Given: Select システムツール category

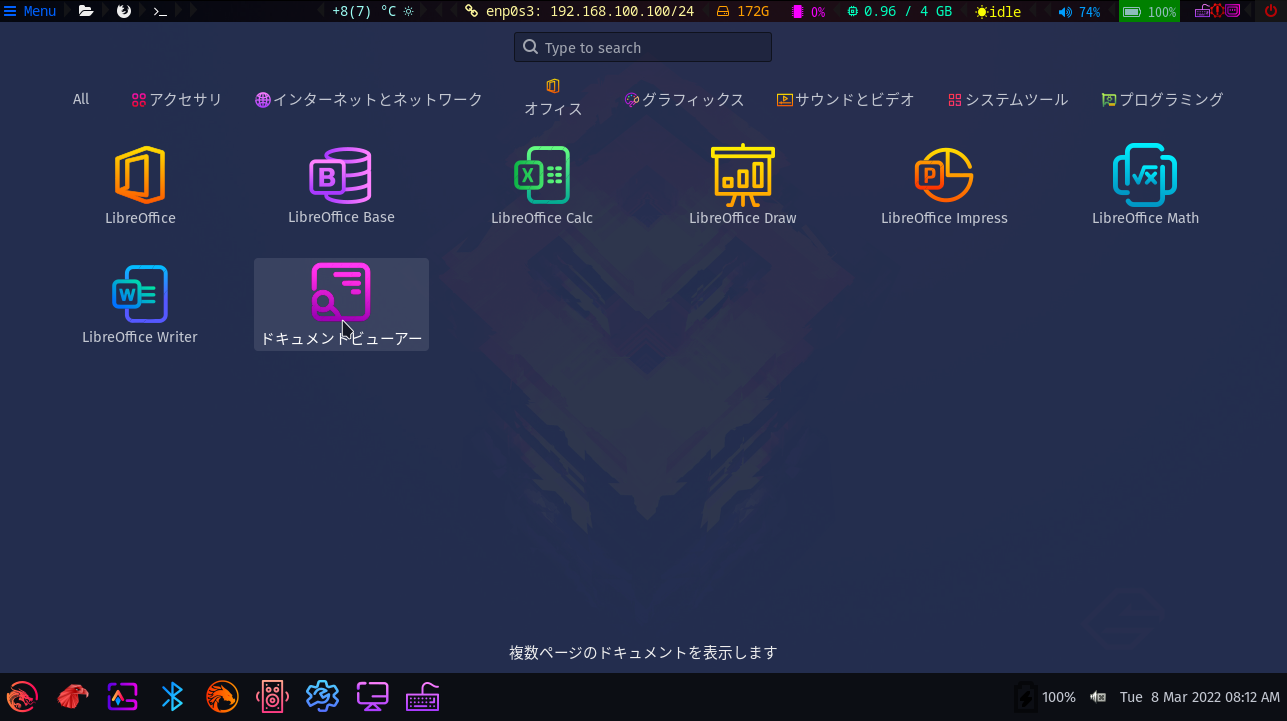Looking at the screenshot, I should click(x=1008, y=99).
